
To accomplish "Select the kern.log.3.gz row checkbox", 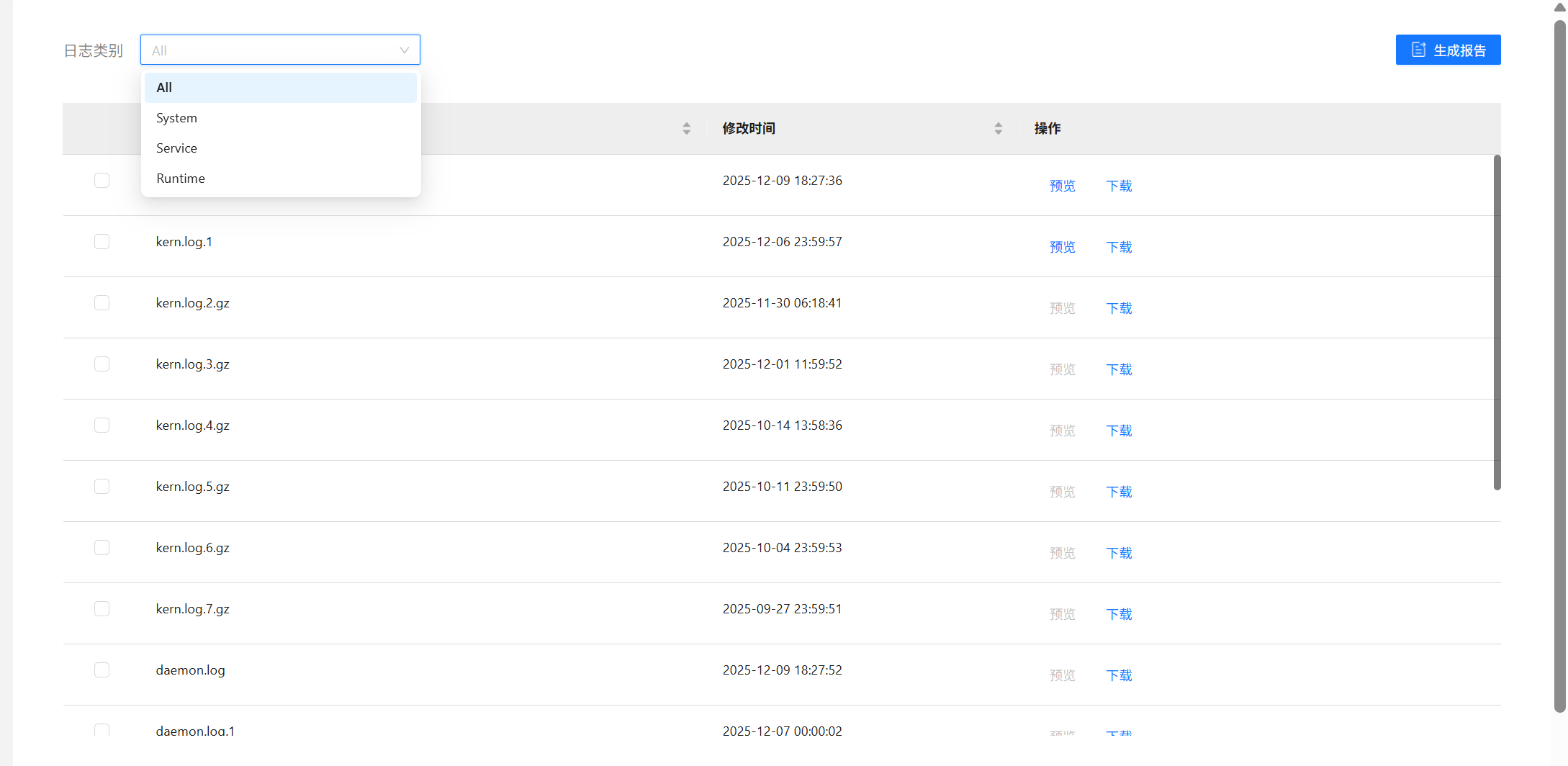I will click(102, 364).
